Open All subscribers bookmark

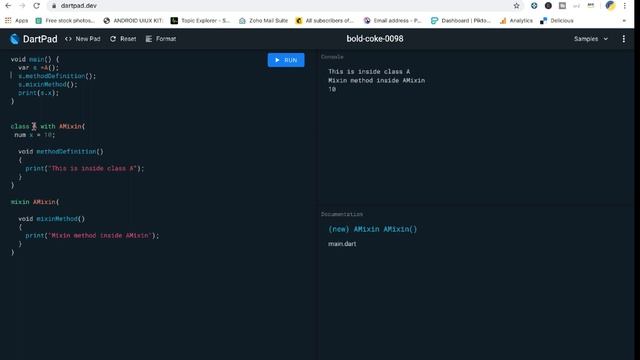[x=324, y=20]
